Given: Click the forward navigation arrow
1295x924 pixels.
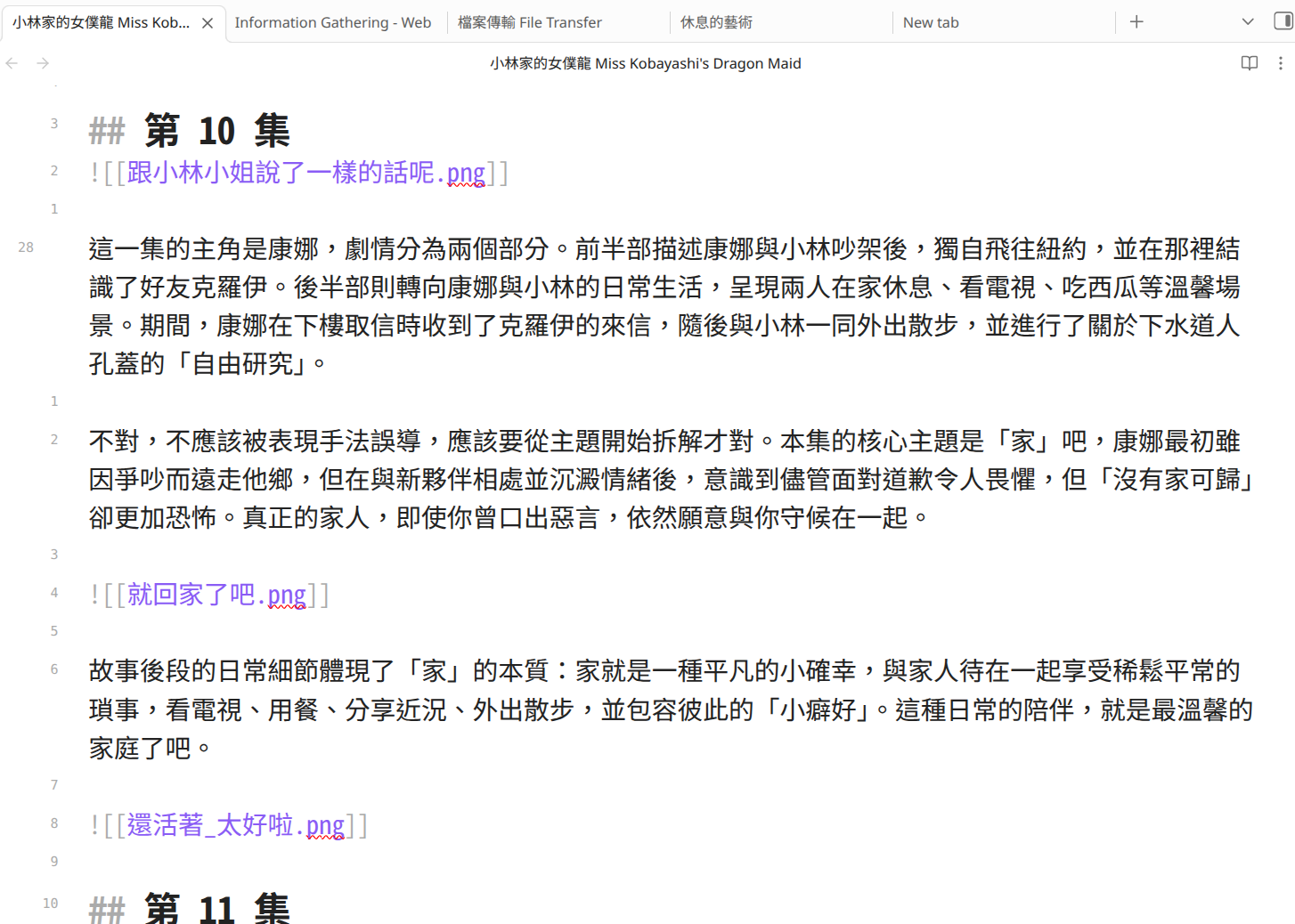Looking at the screenshot, I should pyautogui.click(x=43, y=63).
